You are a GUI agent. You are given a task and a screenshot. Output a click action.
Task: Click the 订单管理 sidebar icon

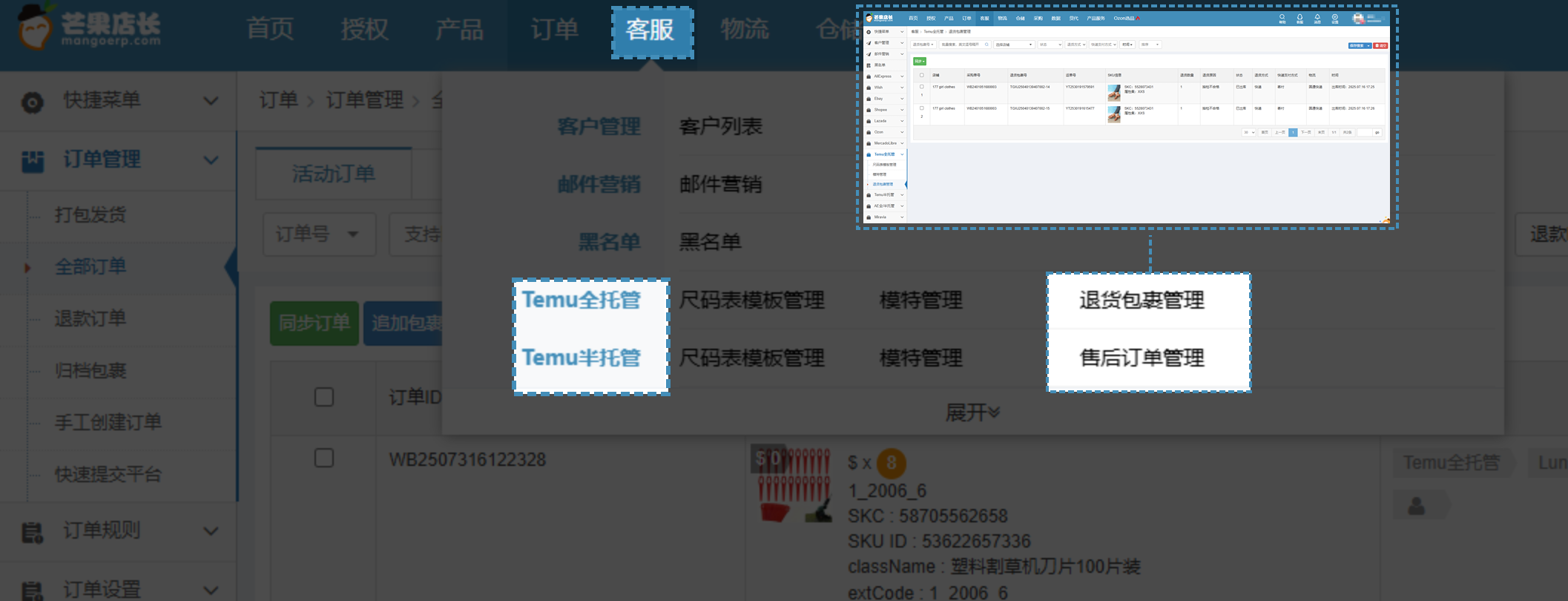(x=32, y=160)
